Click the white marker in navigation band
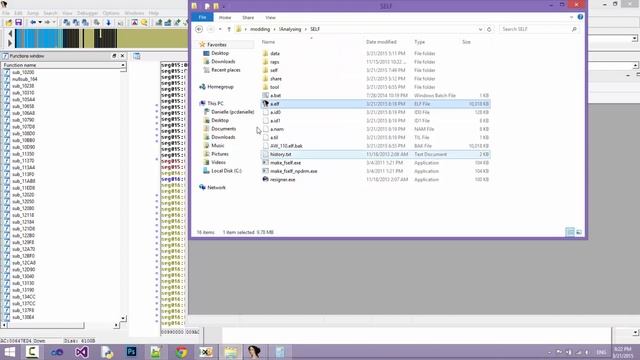Image resolution: width=640 pixels, height=360 pixels. coord(100,34)
